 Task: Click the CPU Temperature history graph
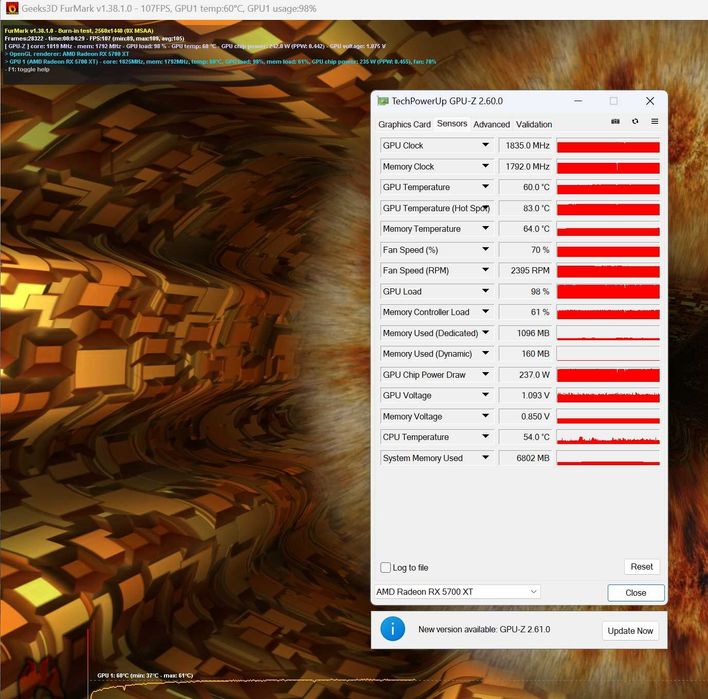(x=608, y=437)
